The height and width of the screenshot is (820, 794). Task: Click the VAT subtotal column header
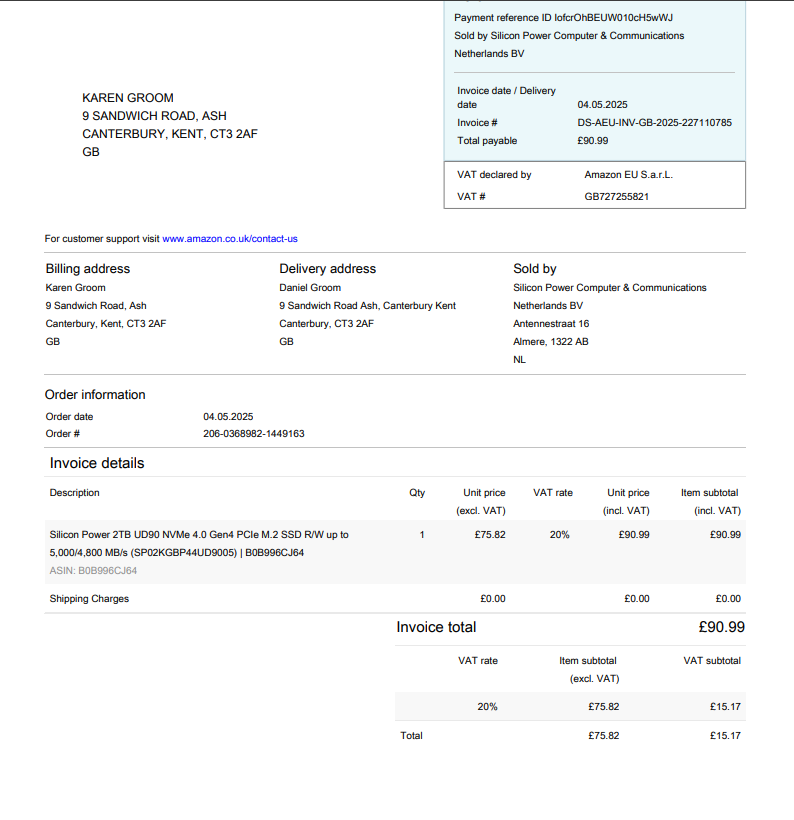(x=712, y=661)
